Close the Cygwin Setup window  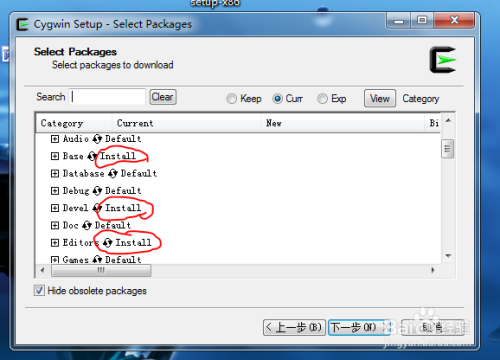coord(454,21)
